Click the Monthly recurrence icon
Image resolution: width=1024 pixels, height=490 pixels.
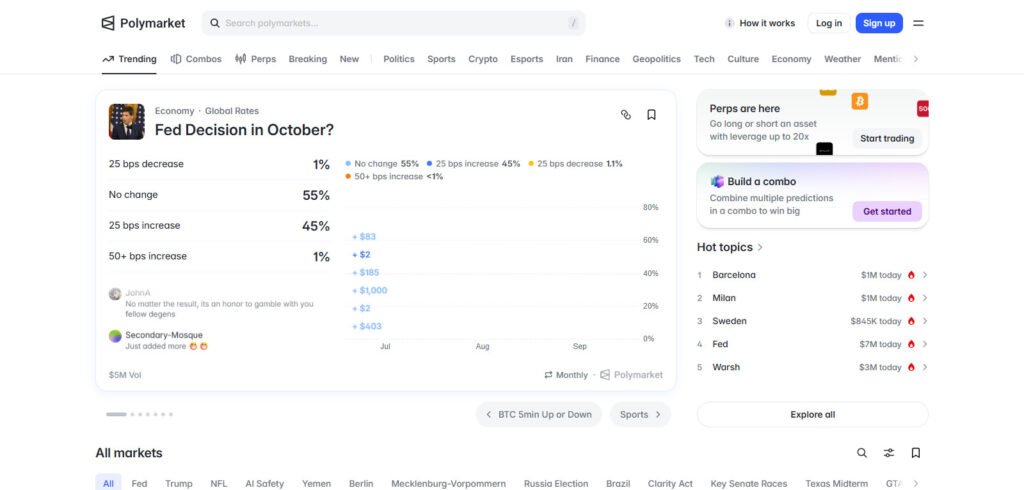click(x=549, y=375)
